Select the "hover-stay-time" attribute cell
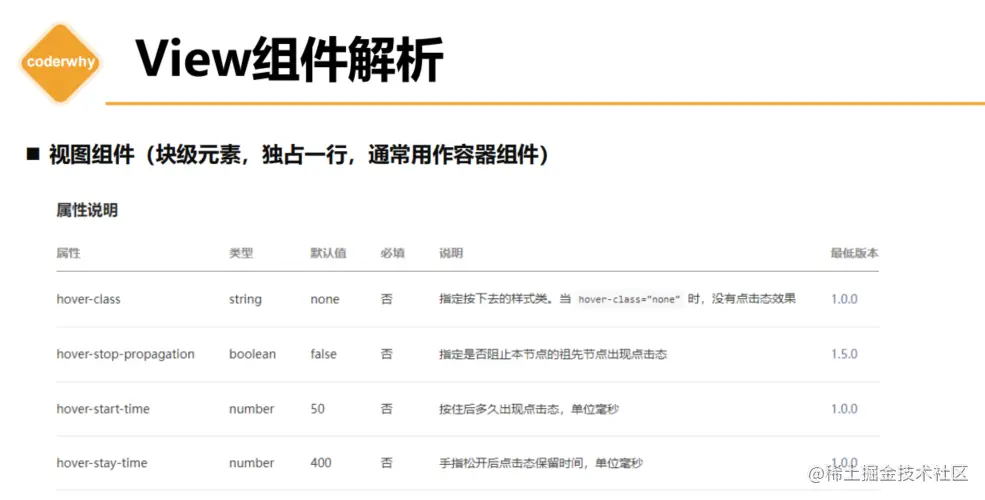This screenshot has width=985, height=500. point(102,463)
